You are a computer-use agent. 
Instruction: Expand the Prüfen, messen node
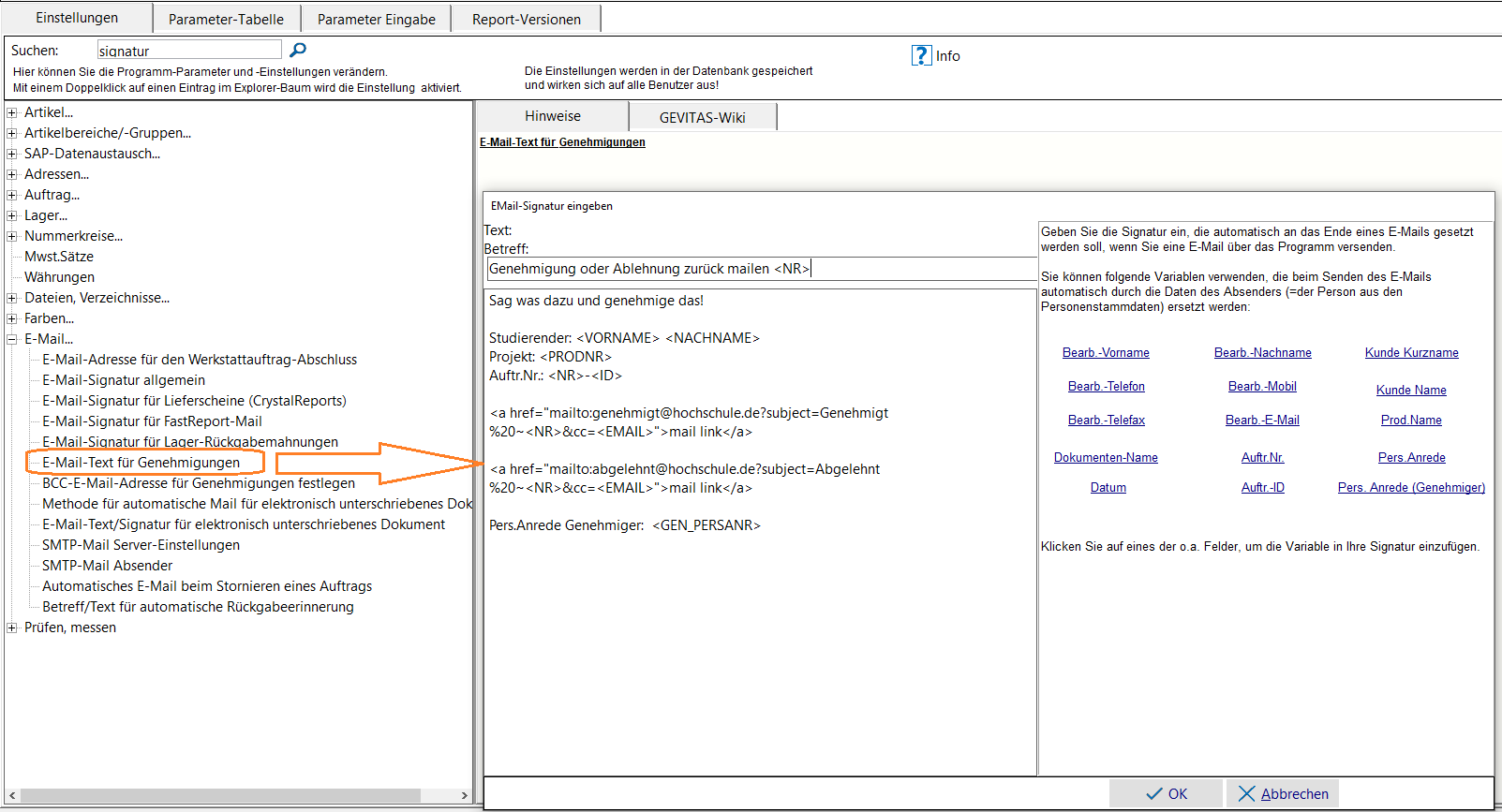12,627
